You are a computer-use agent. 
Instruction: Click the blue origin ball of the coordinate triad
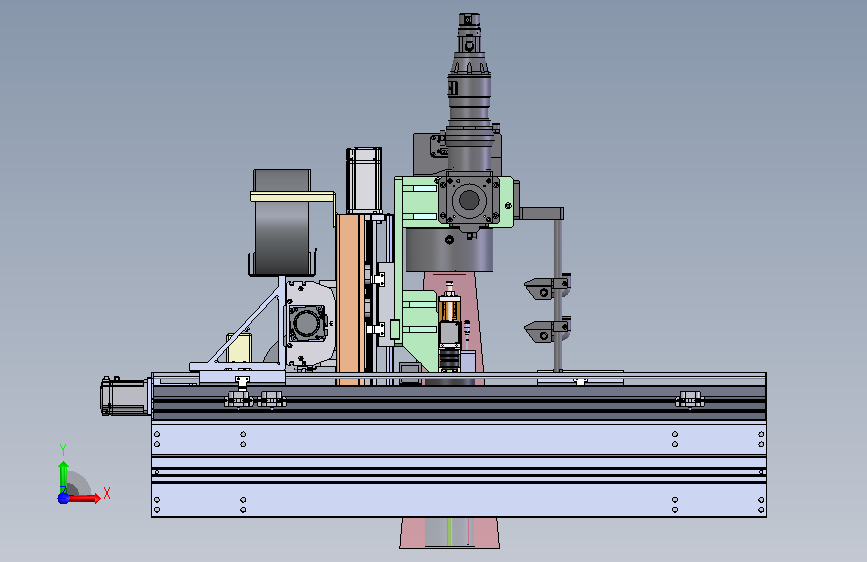coord(63,498)
